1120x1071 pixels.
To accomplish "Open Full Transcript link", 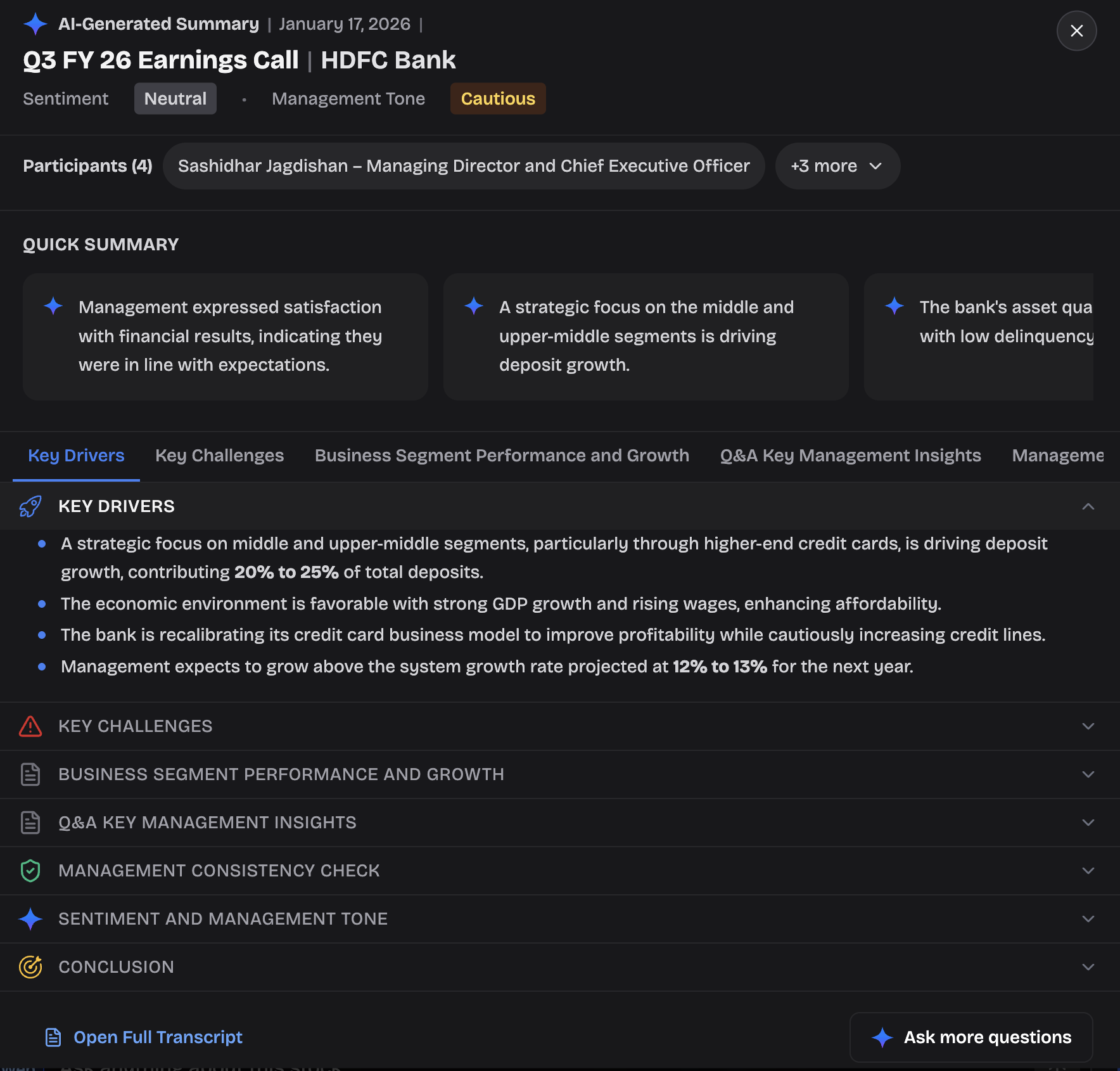I will (x=158, y=1037).
